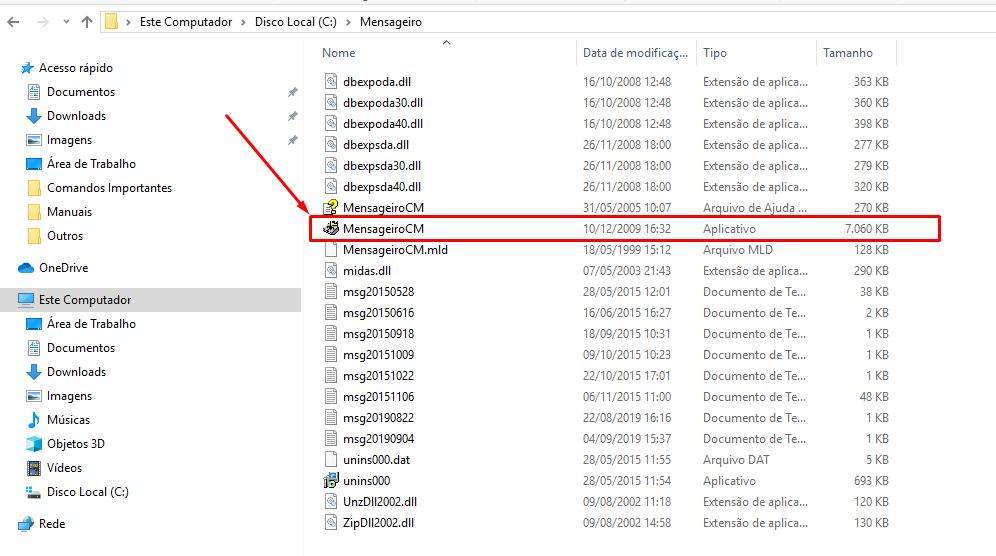The height and width of the screenshot is (556, 996).
Task: Open 'Vídeos' in navigation pane
Action: tap(64, 468)
